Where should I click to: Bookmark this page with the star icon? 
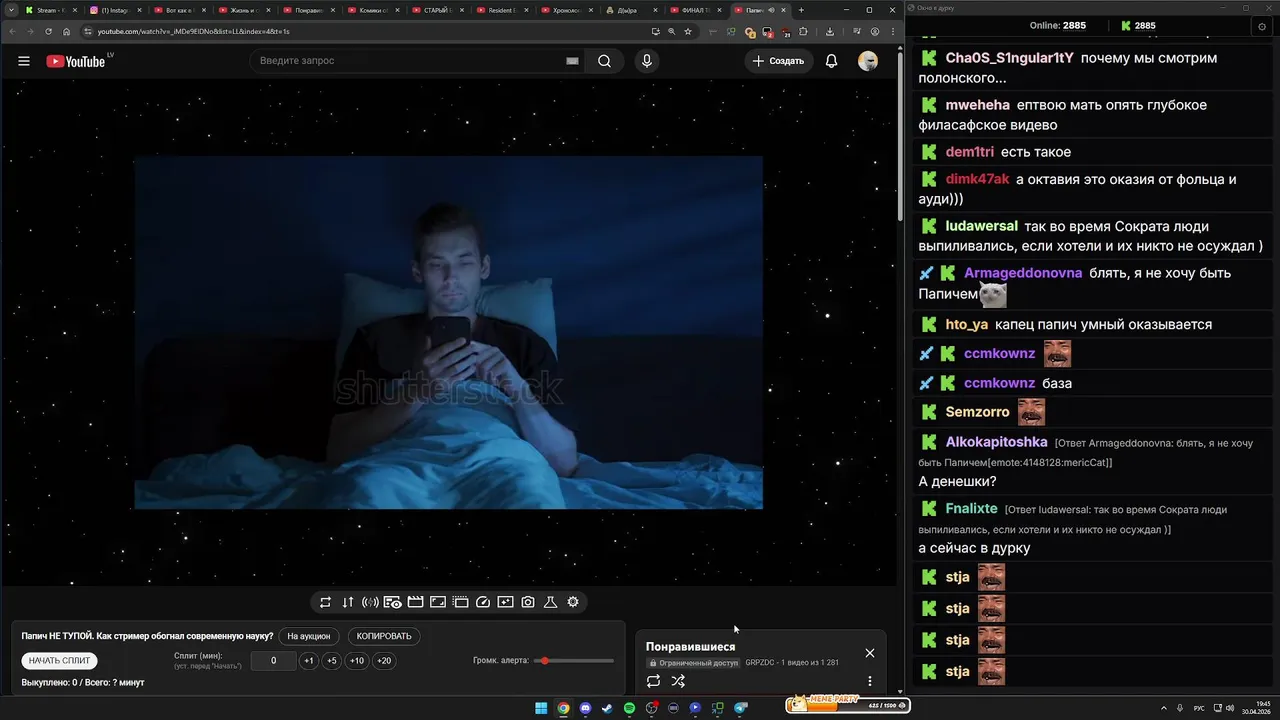point(688,31)
